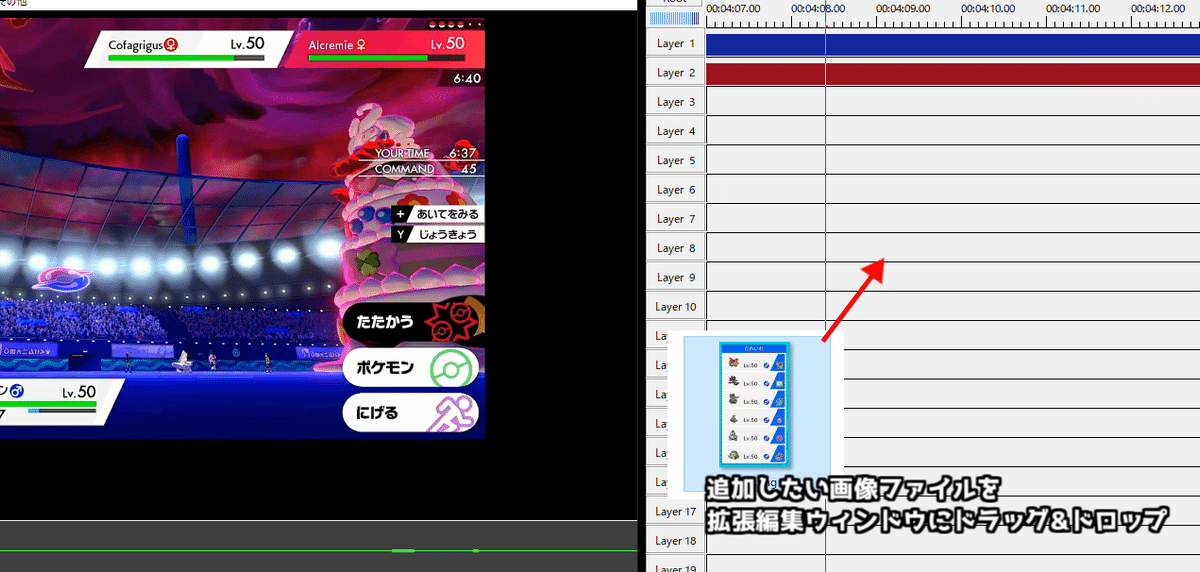Click the Layer 10 header button

tap(674, 307)
